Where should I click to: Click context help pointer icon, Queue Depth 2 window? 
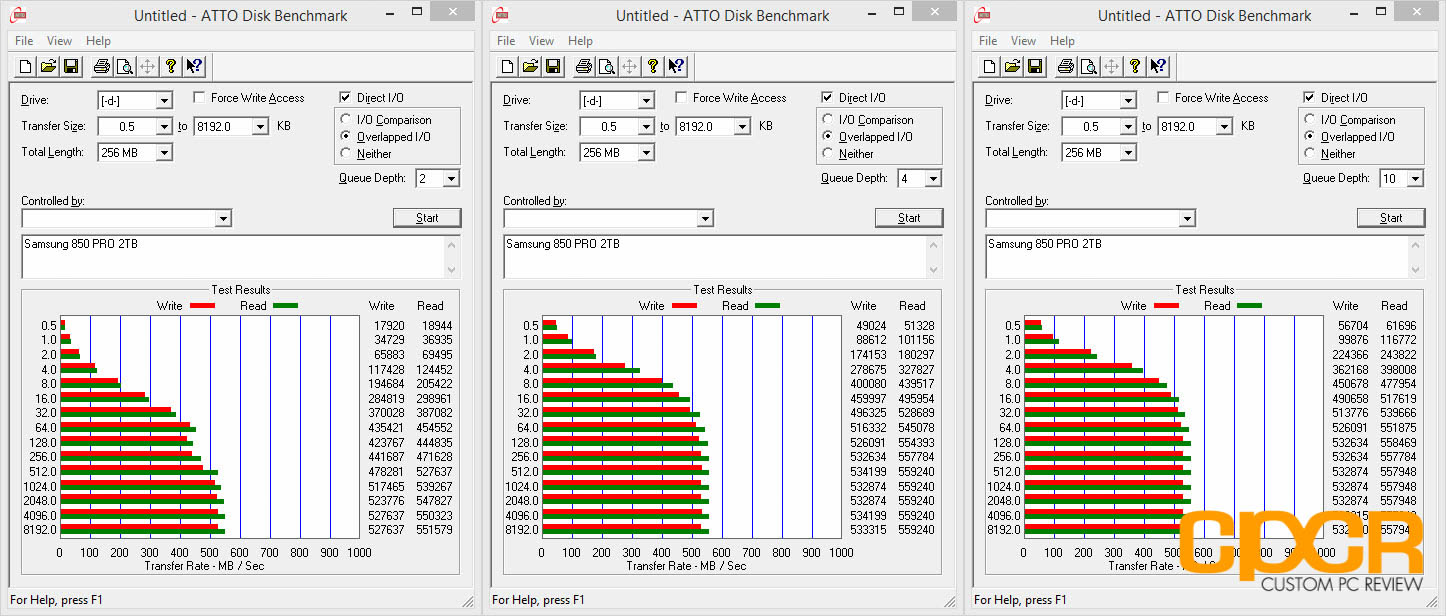click(194, 67)
